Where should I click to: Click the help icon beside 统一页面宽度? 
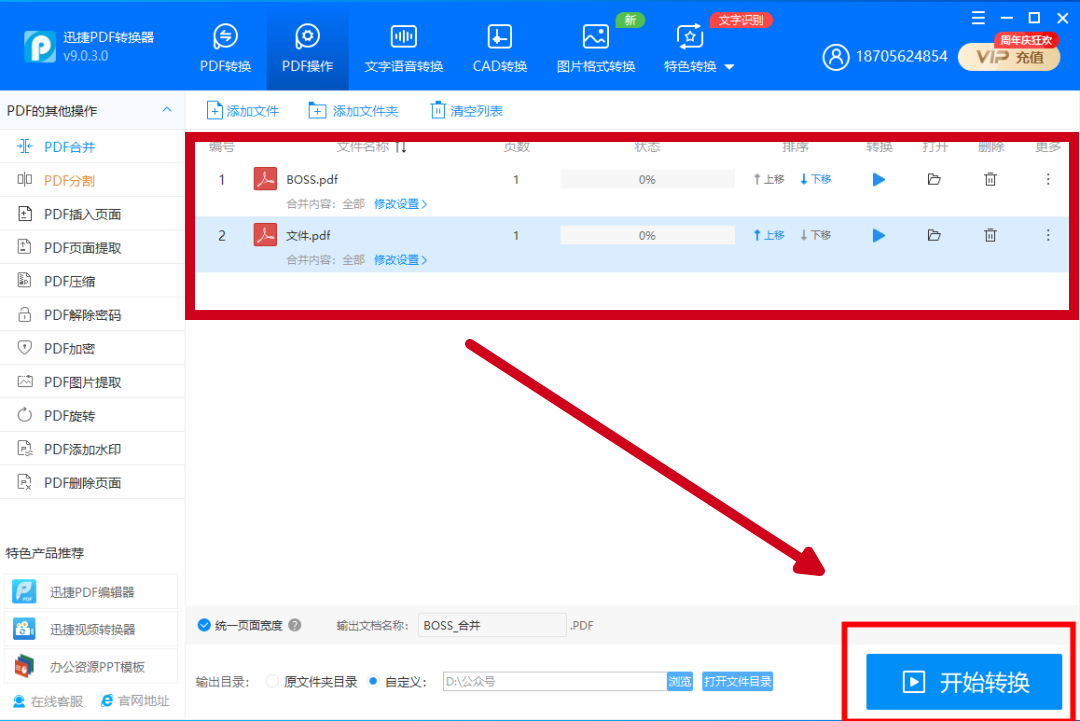click(x=295, y=625)
